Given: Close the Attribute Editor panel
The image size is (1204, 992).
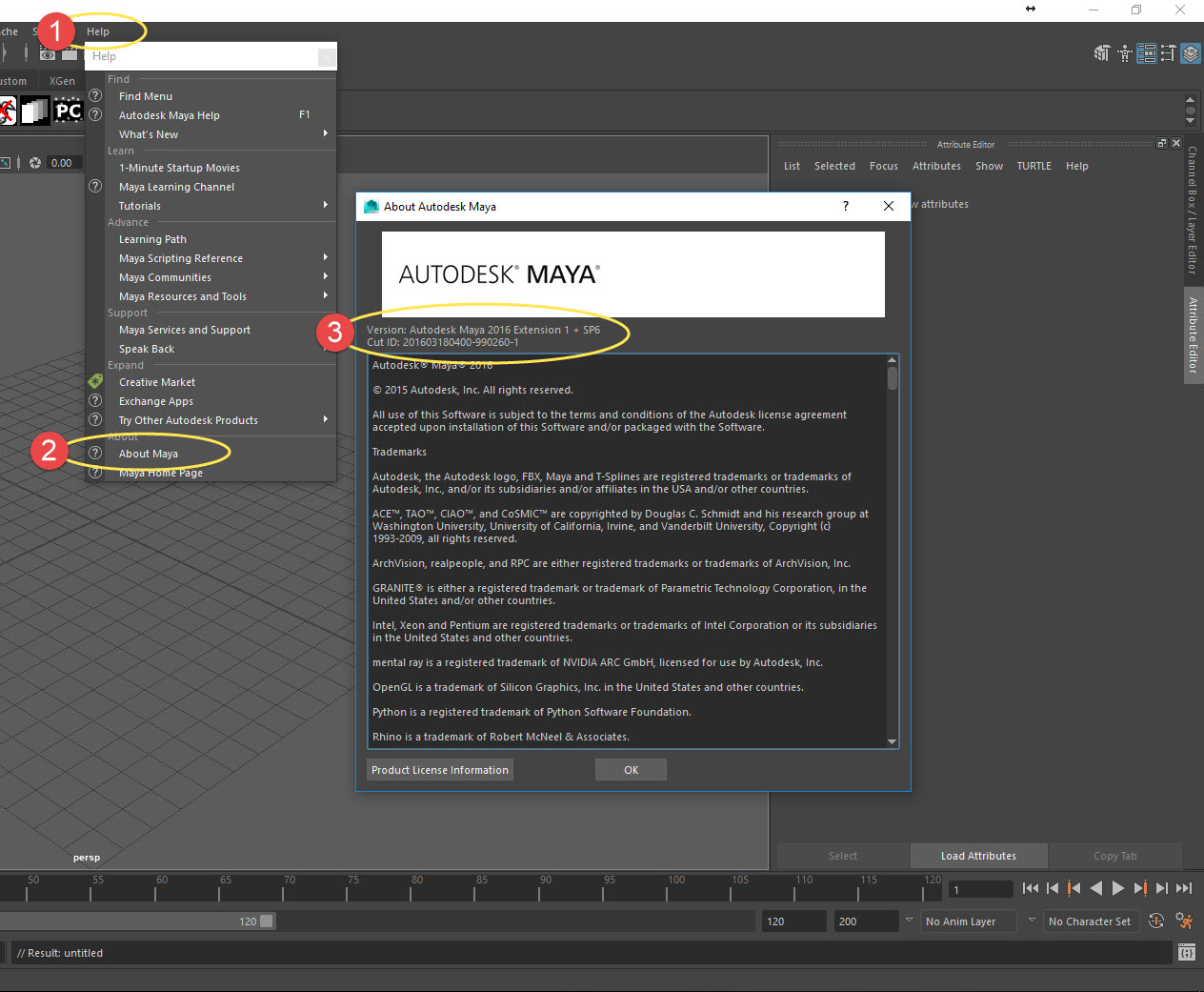Looking at the screenshot, I should pos(1176,143).
